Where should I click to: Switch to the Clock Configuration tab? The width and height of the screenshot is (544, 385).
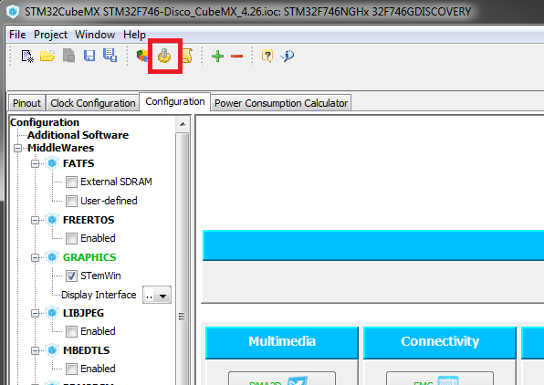coord(93,103)
